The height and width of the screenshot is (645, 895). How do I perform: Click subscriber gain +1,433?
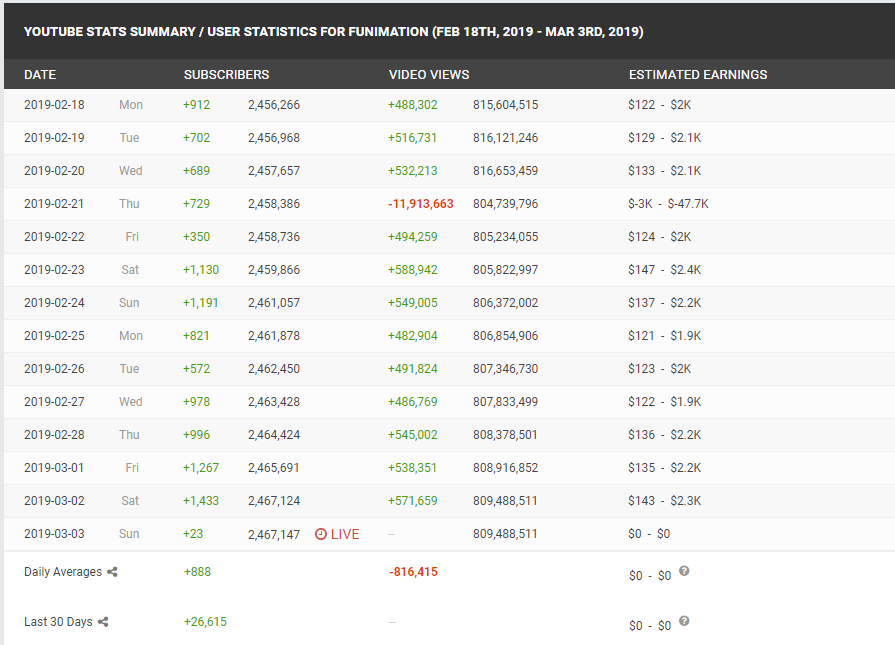coord(200,501)
